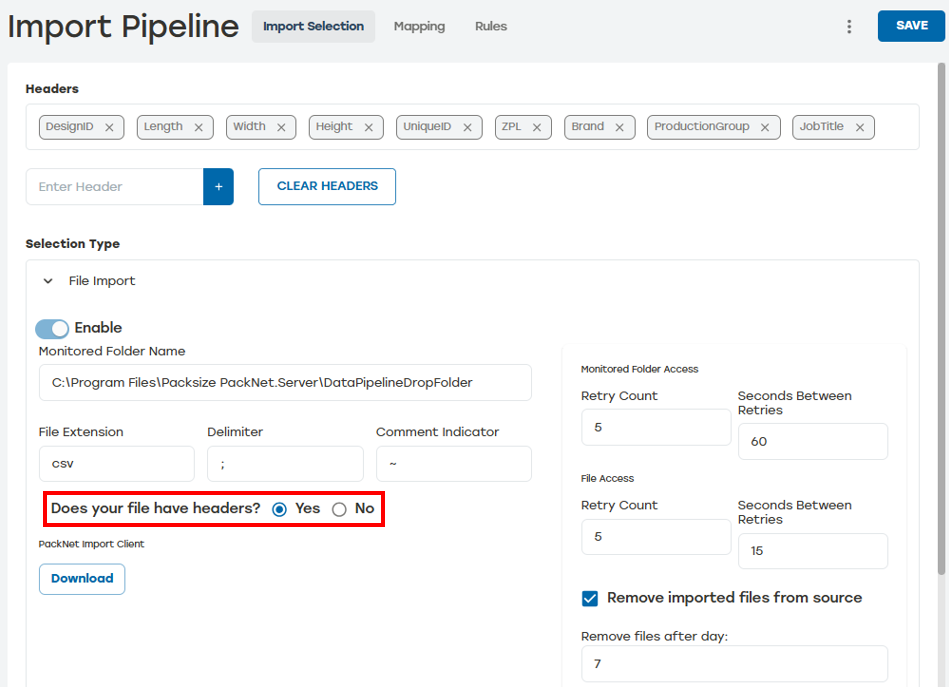Clear all headers
949x687 pixels.
pyautogui.click(x=327, y=186)
